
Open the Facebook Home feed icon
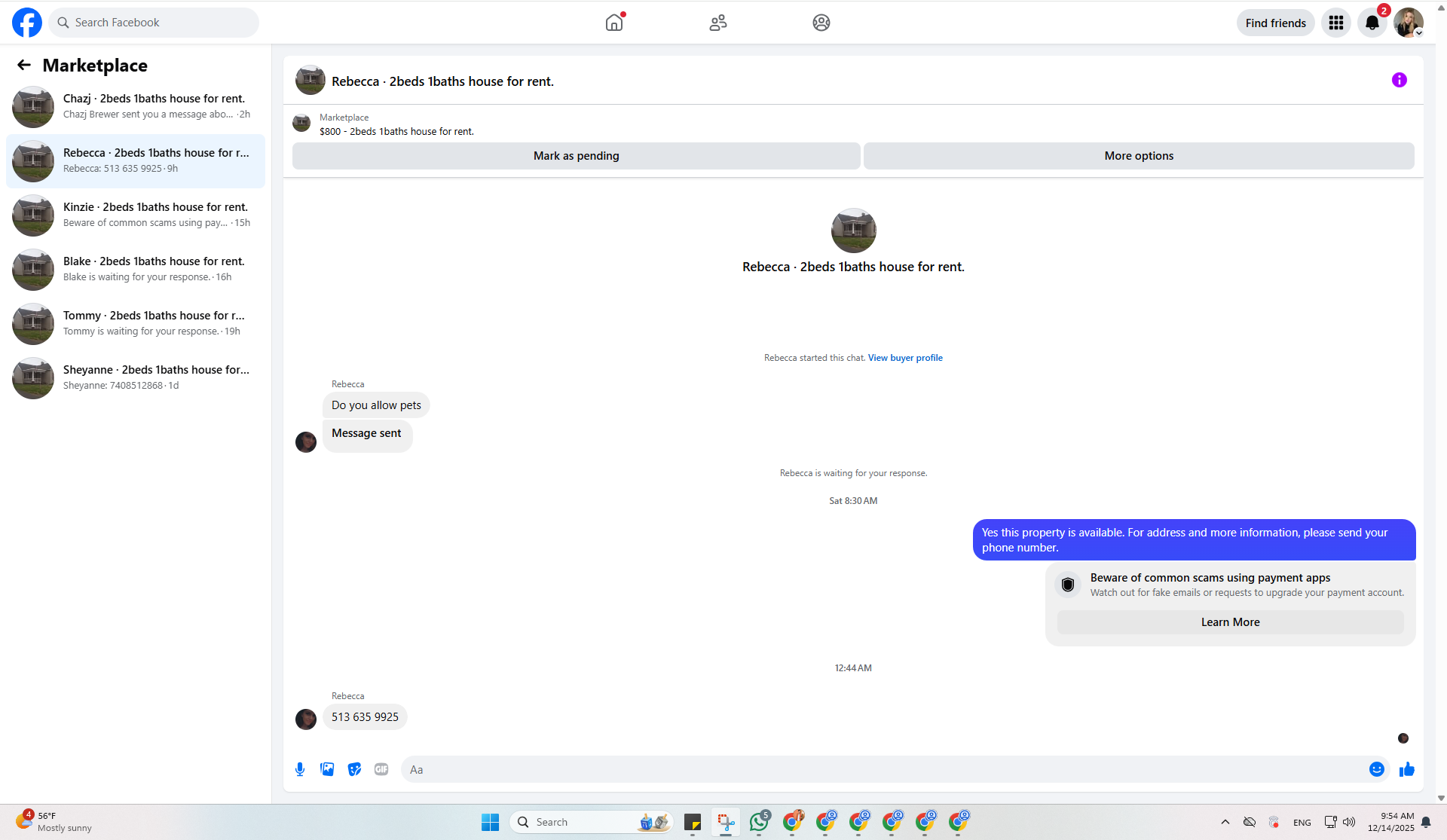614,23
